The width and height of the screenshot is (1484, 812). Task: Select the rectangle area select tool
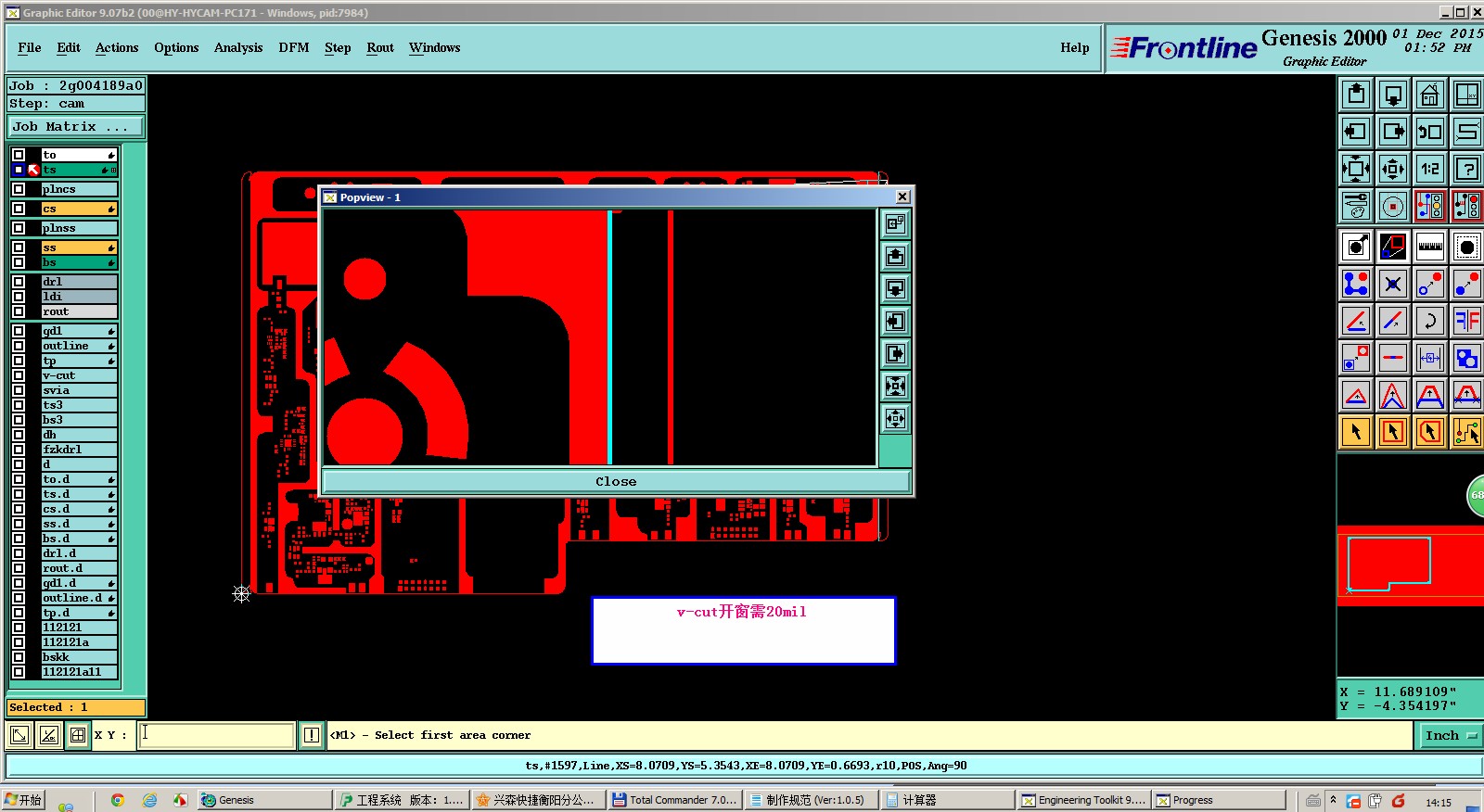click(x=1393, y=432)
